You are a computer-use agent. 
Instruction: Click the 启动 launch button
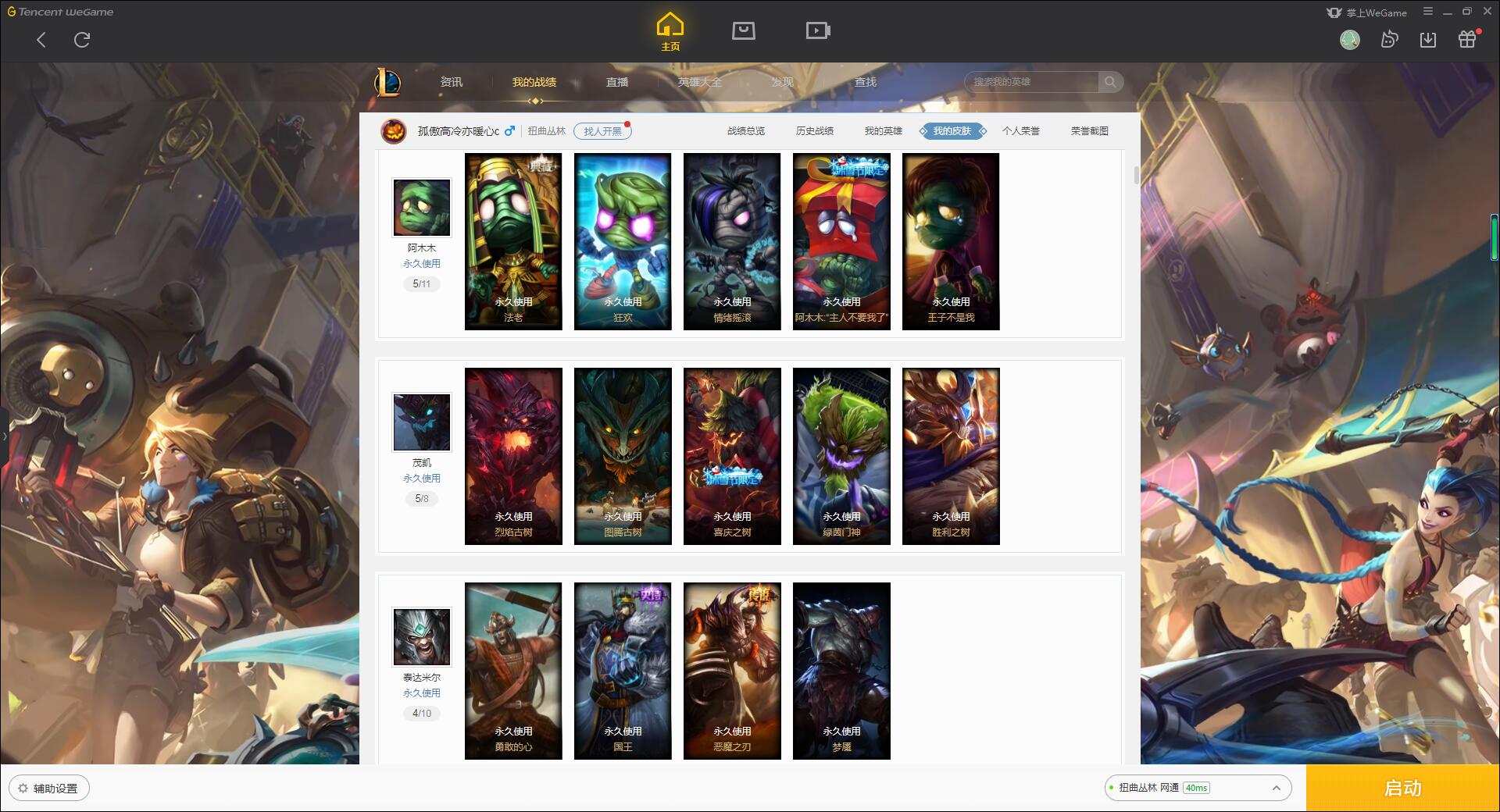coord(1403,789)
